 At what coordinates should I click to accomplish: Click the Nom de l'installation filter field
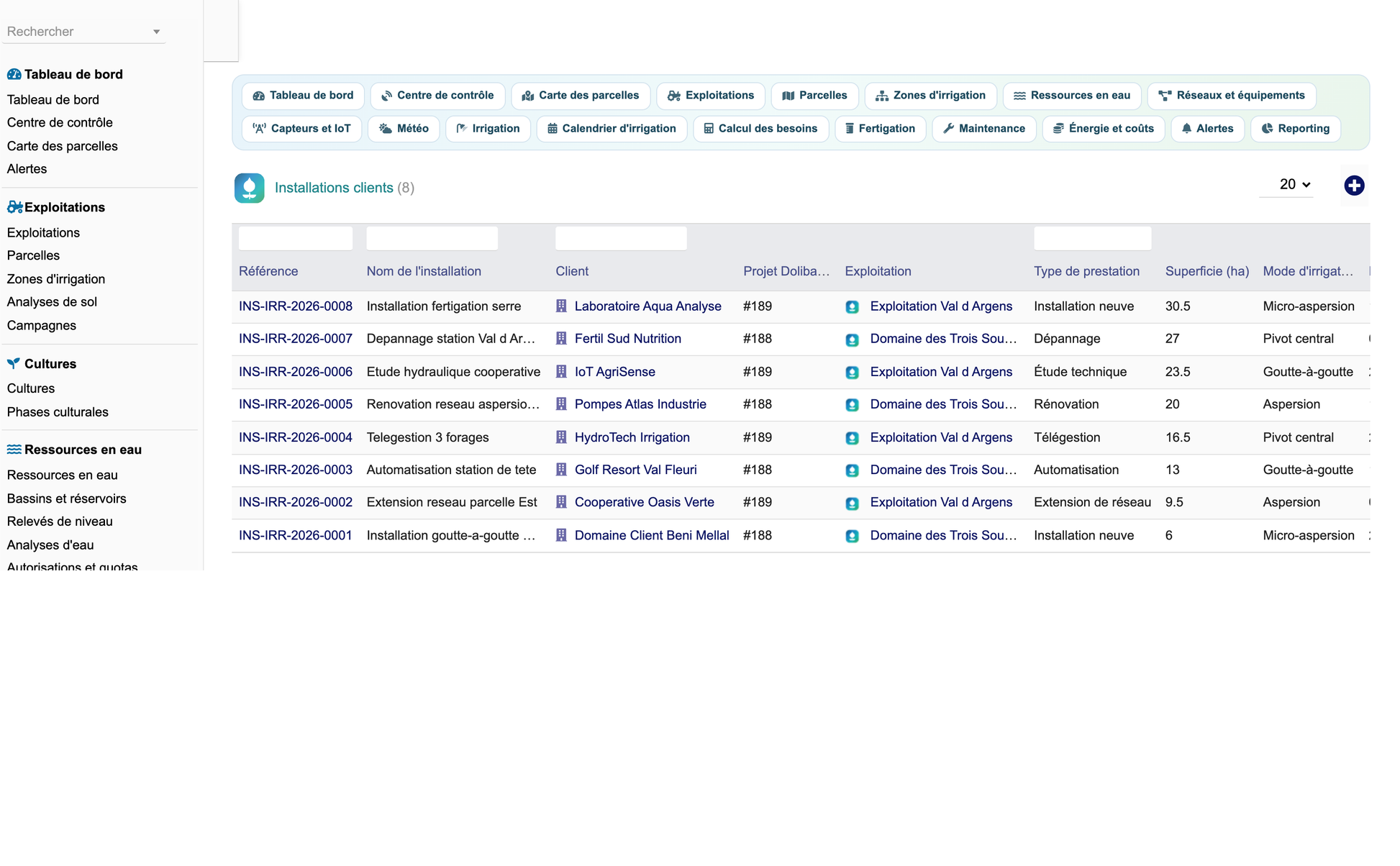[432, 238]
